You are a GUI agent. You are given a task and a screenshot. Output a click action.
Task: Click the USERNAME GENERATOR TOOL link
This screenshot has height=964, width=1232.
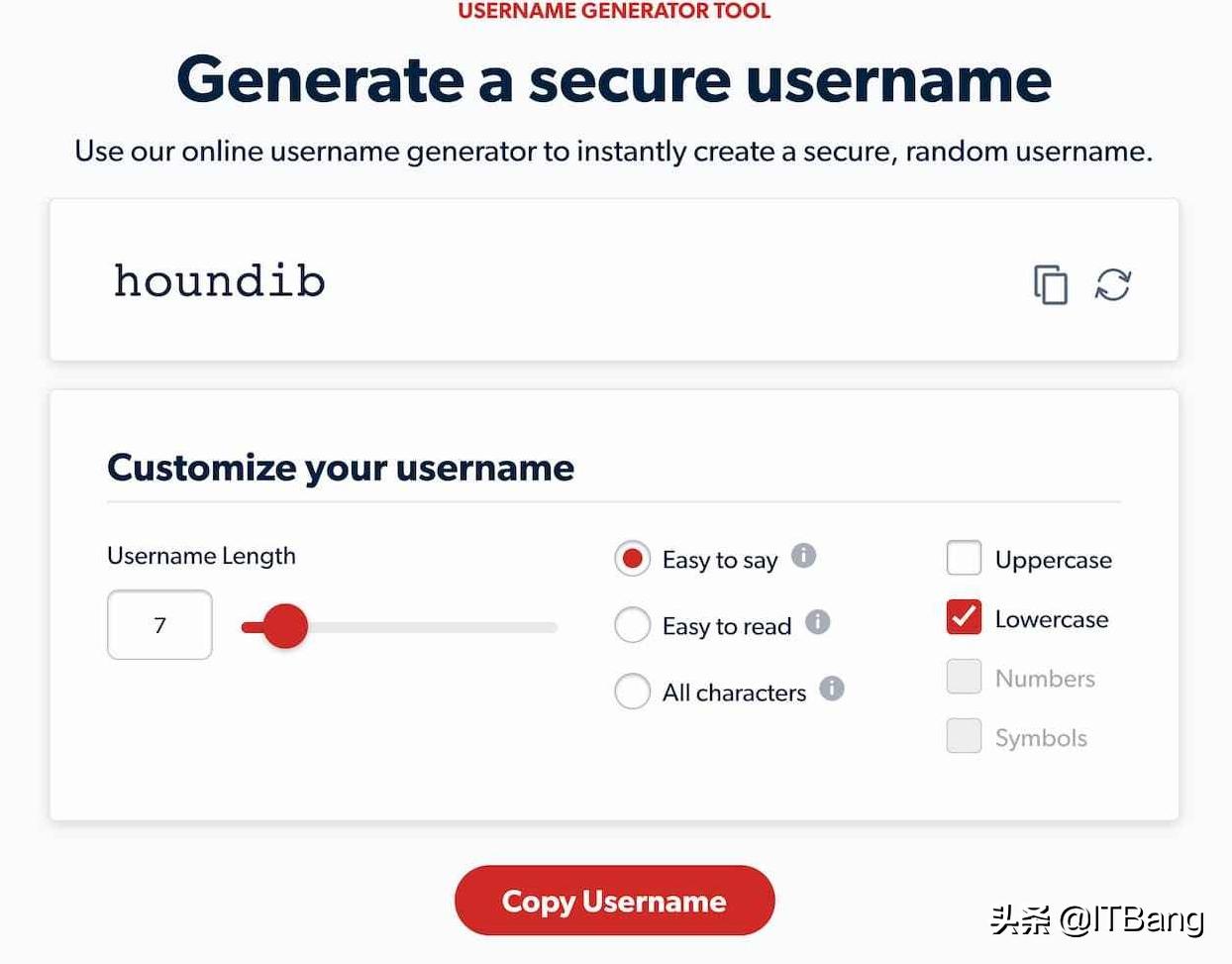click(x=614, y=11)
